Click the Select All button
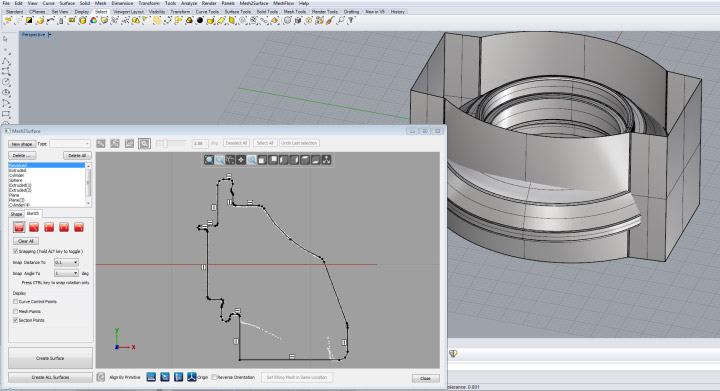 coord(265,143)
